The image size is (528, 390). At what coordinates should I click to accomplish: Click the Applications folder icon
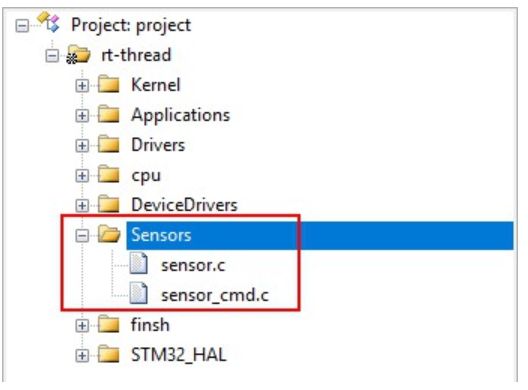coord(108,114)
